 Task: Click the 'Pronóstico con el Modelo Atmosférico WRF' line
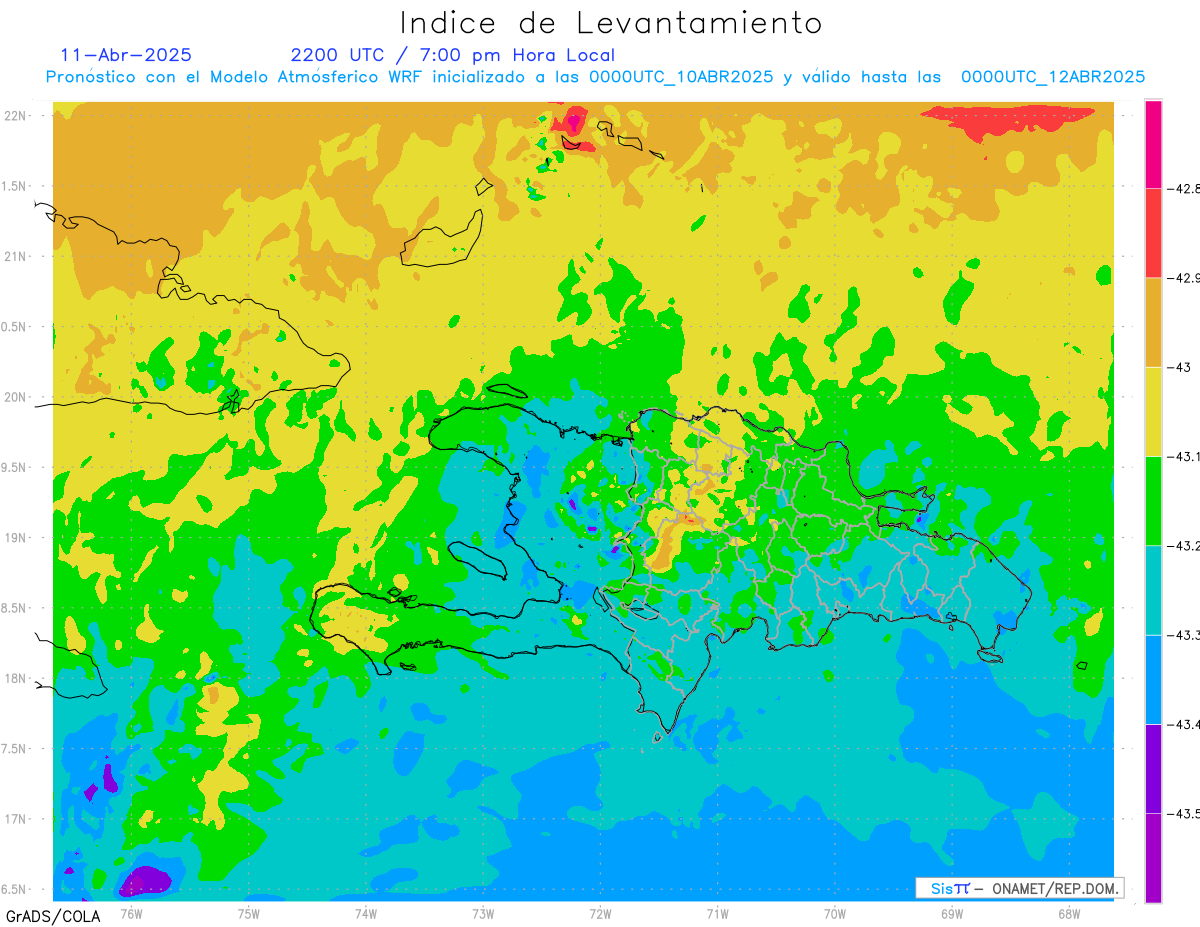point(595,77)
